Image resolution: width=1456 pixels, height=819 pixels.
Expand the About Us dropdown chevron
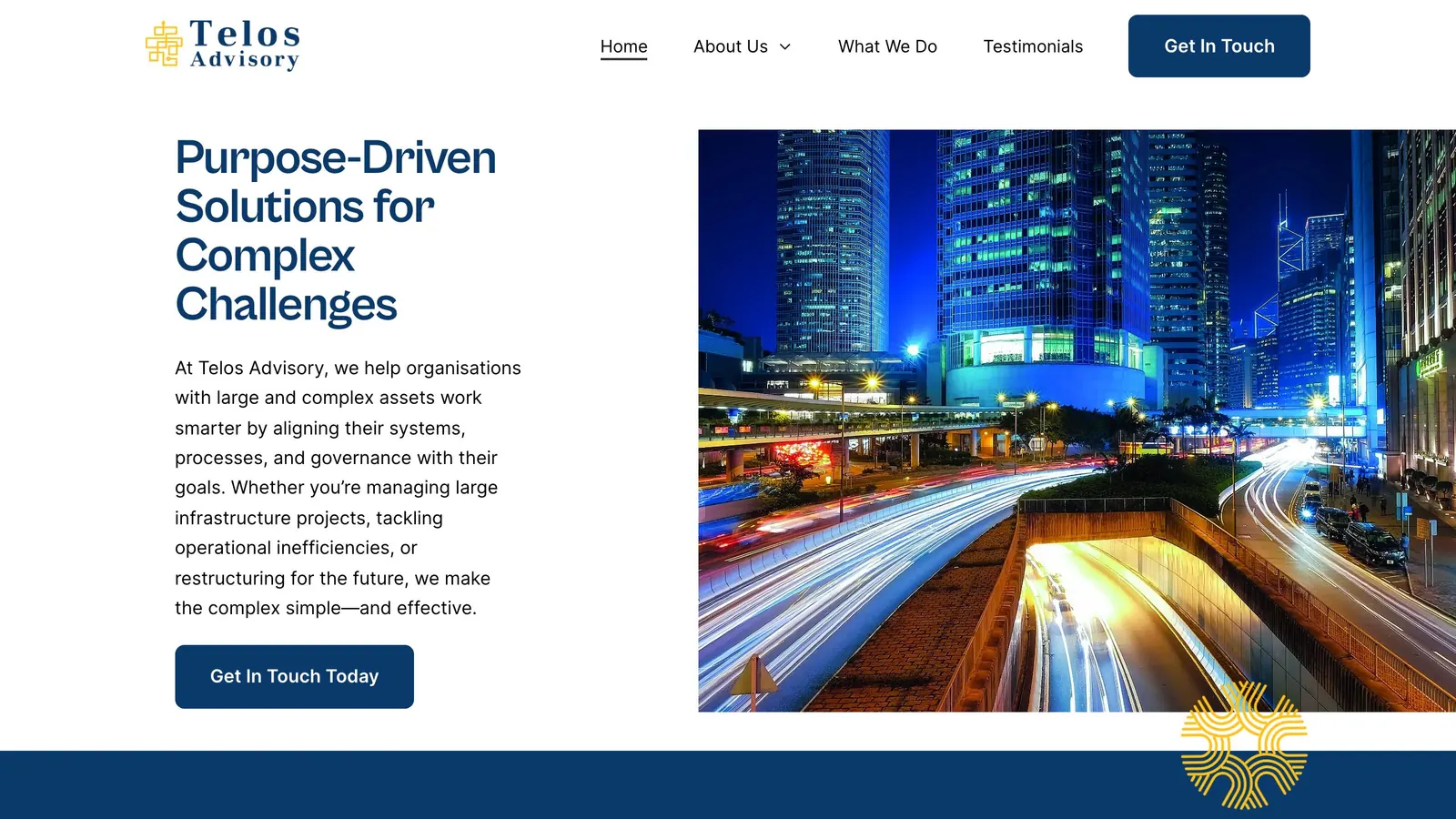pos(784,47)
